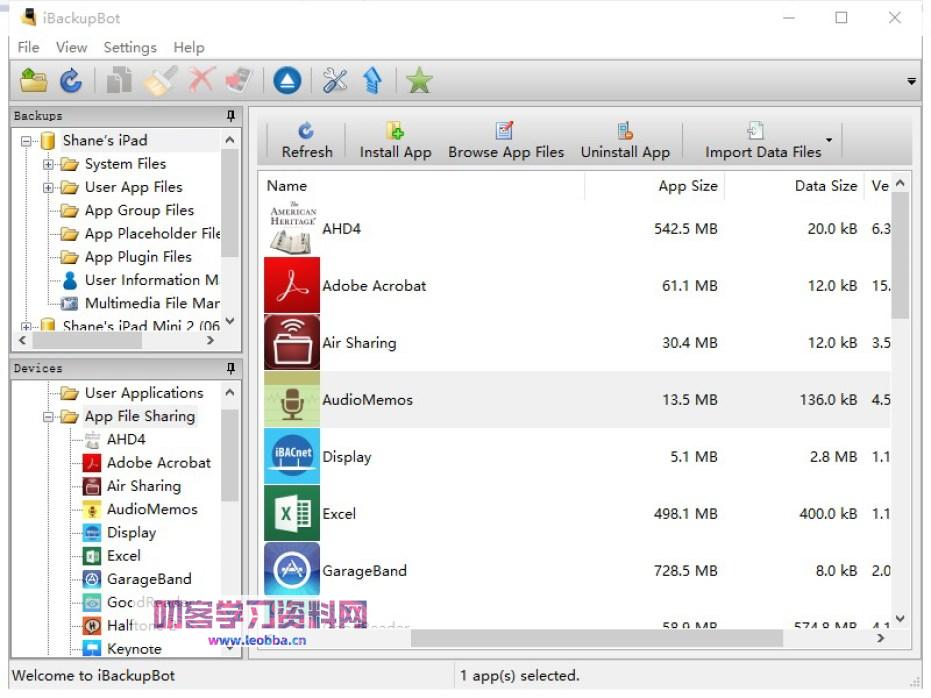Click the blue upward arrow toolbar icon

[x=372, y=80]
